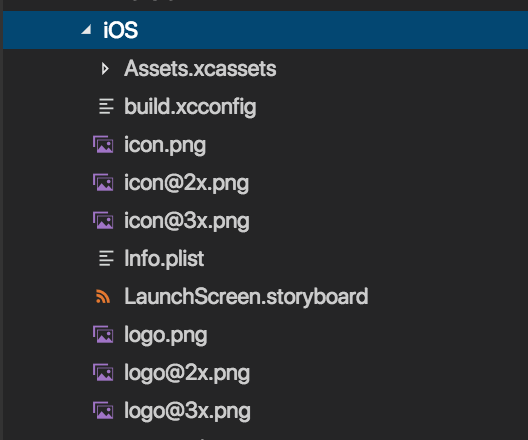Click the text file icon beside build.xcconfig
The image size is (528, 440).
(106, 106)
